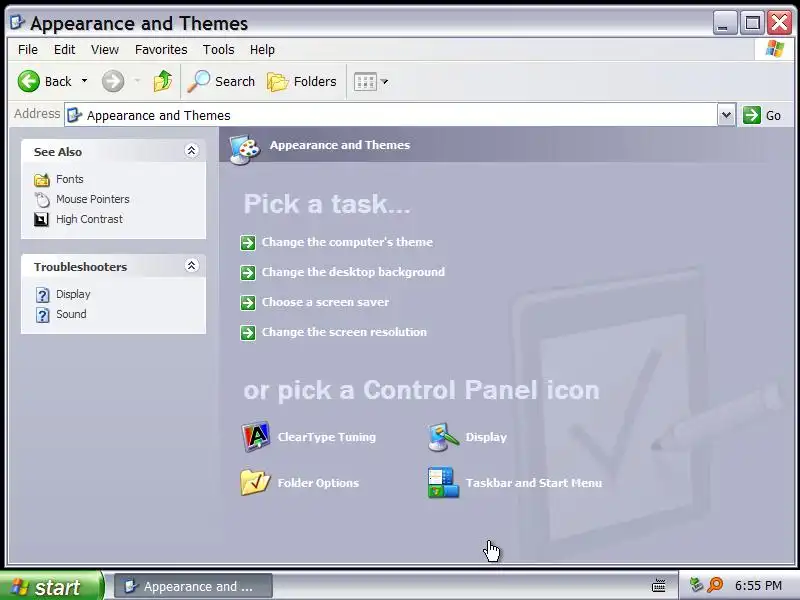The height and width of the screenshot is (600, 800).
Task: Open the Edit menu
Action: point(64,49)
